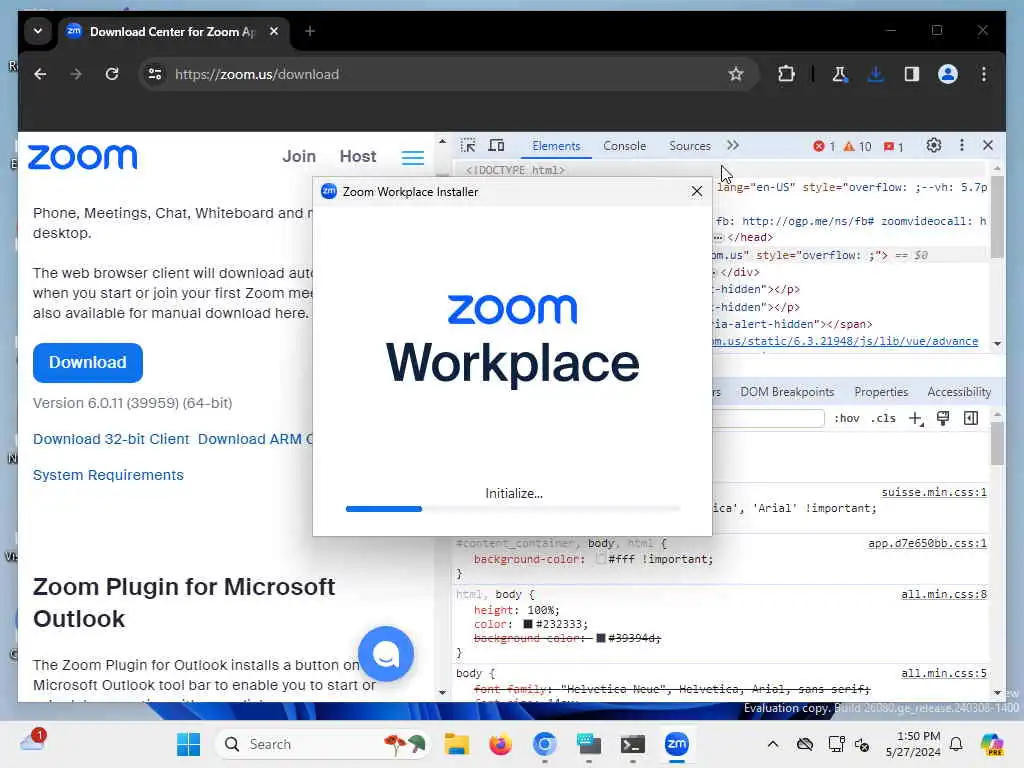Click the taskbar Search box
Viewport: 1024px width, 768px height.
pyautogui.click(x=321, y=744)
